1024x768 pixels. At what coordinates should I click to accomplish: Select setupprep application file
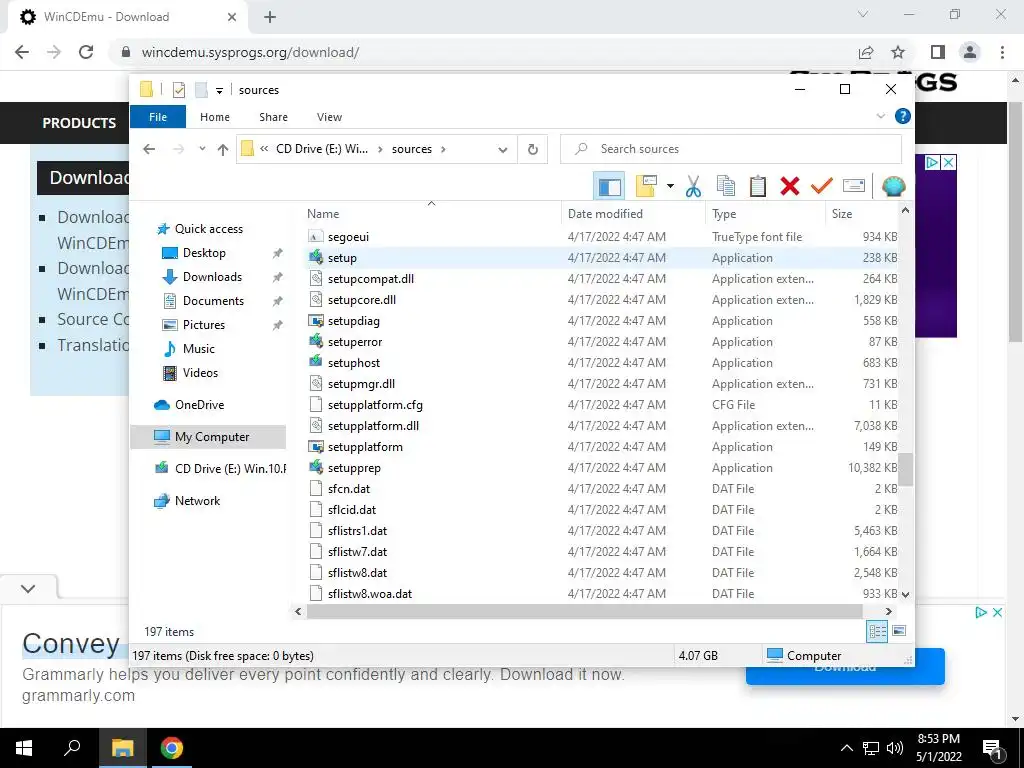[354, 468]
